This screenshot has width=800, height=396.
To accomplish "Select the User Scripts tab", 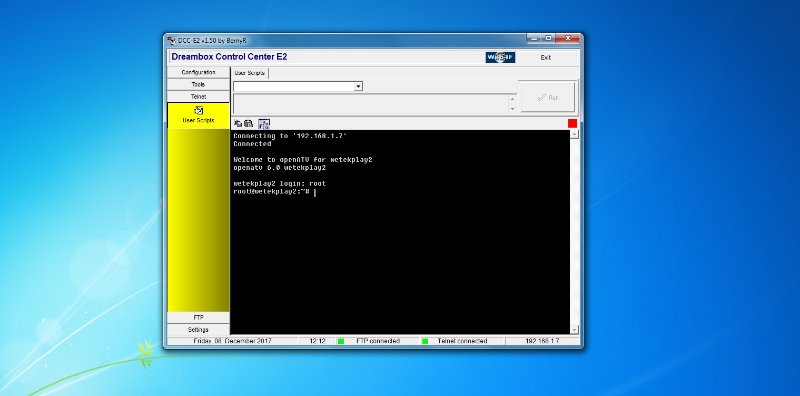I will [249, 73].
